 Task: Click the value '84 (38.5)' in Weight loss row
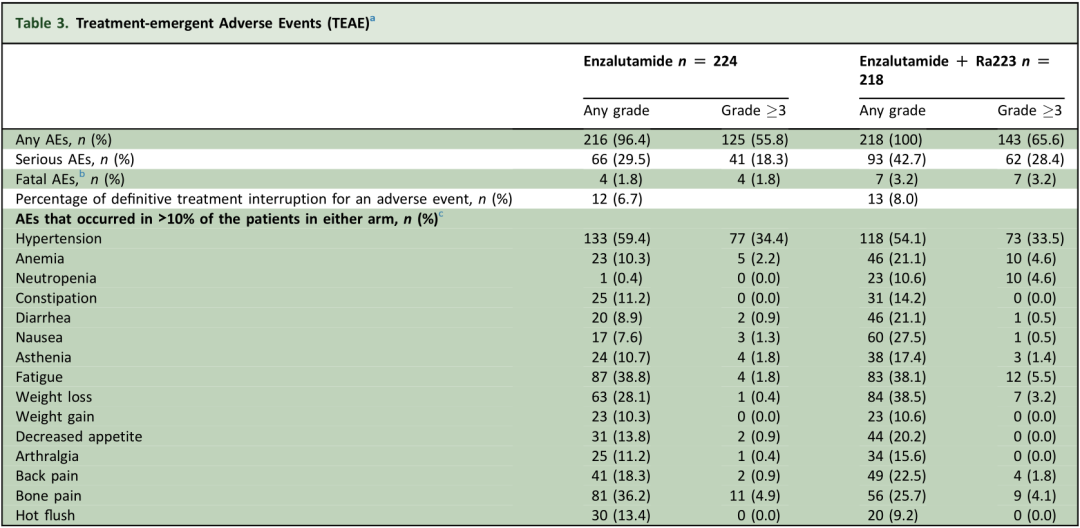pos(895,397)
